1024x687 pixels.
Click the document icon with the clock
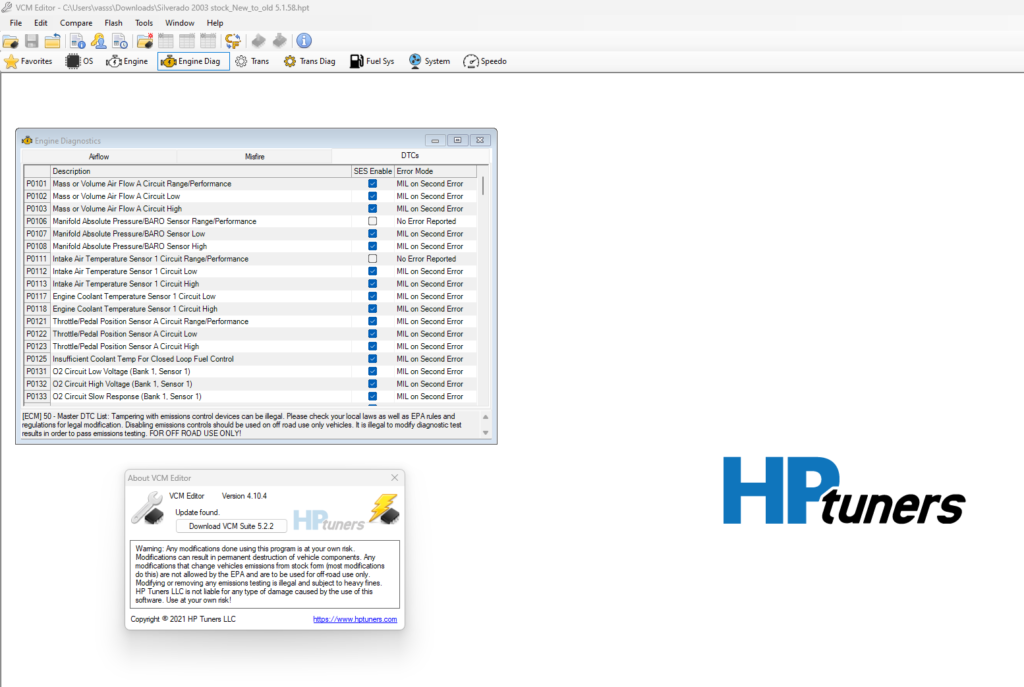tap(120, 41)
